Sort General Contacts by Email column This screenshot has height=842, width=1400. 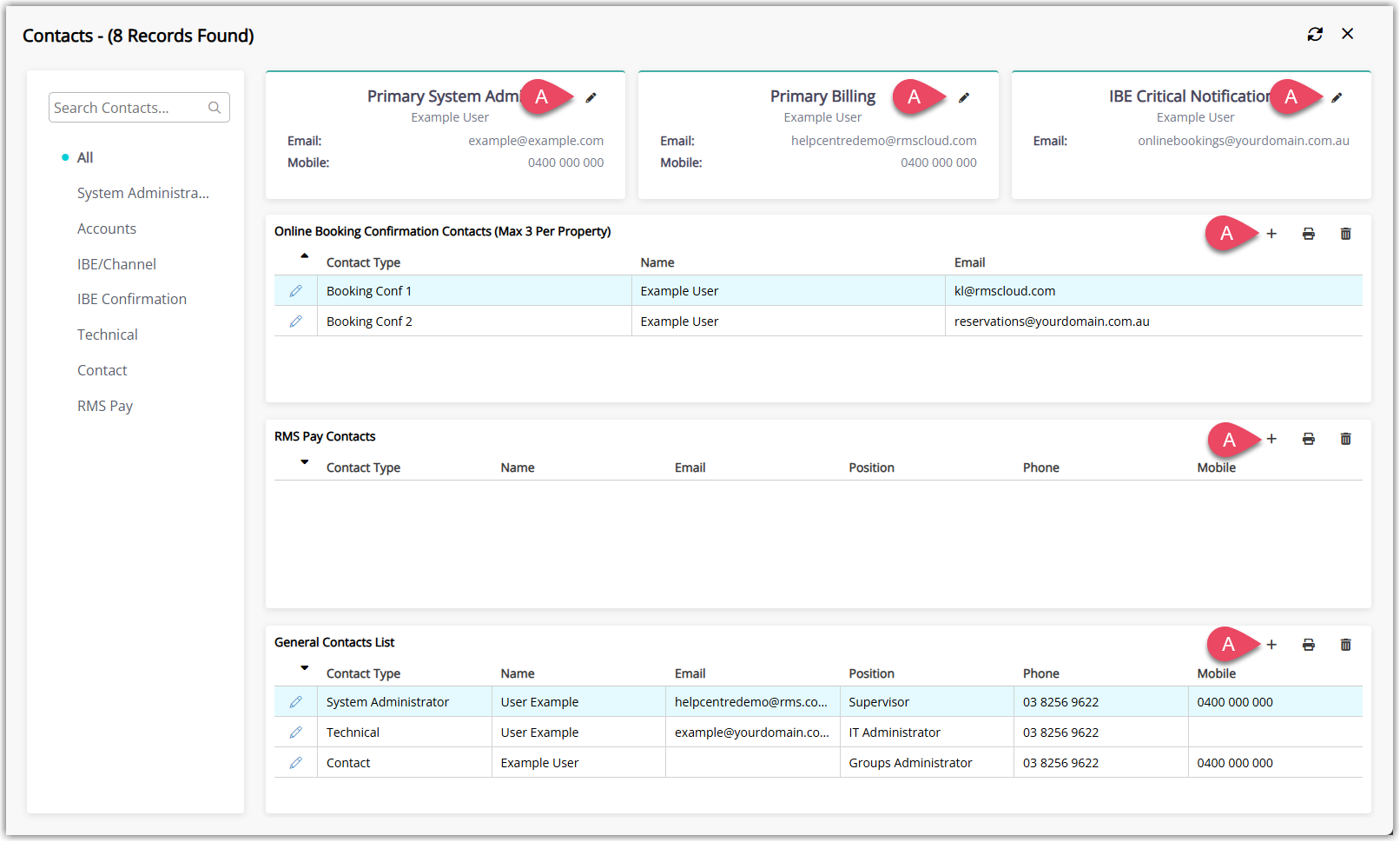point(690,673)
